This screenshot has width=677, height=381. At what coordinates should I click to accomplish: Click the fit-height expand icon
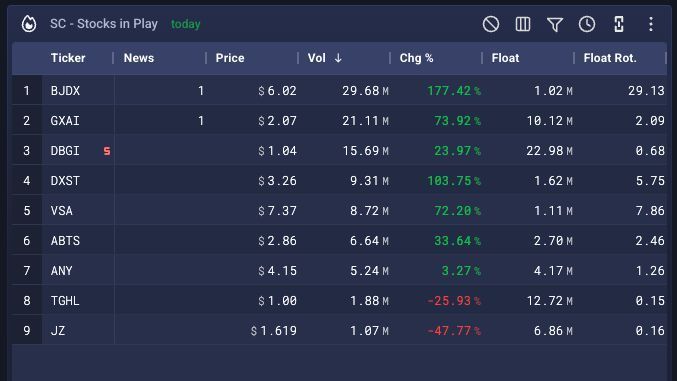619,24
